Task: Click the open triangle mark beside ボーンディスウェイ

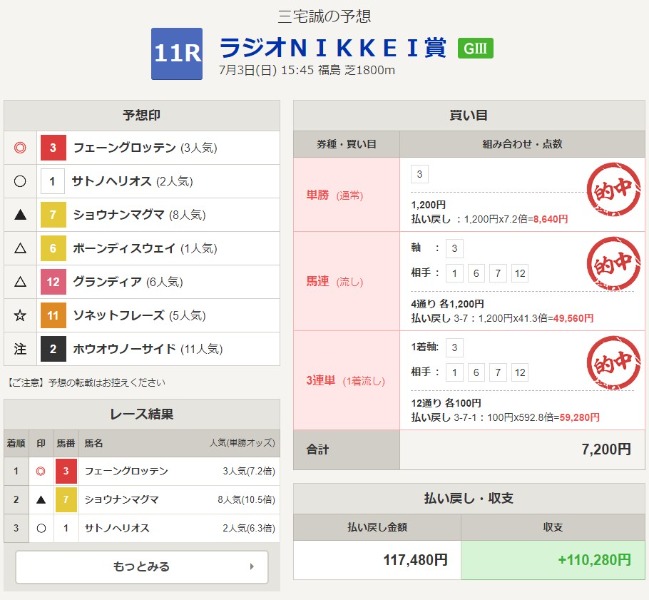Action: (x=20, y=248)
